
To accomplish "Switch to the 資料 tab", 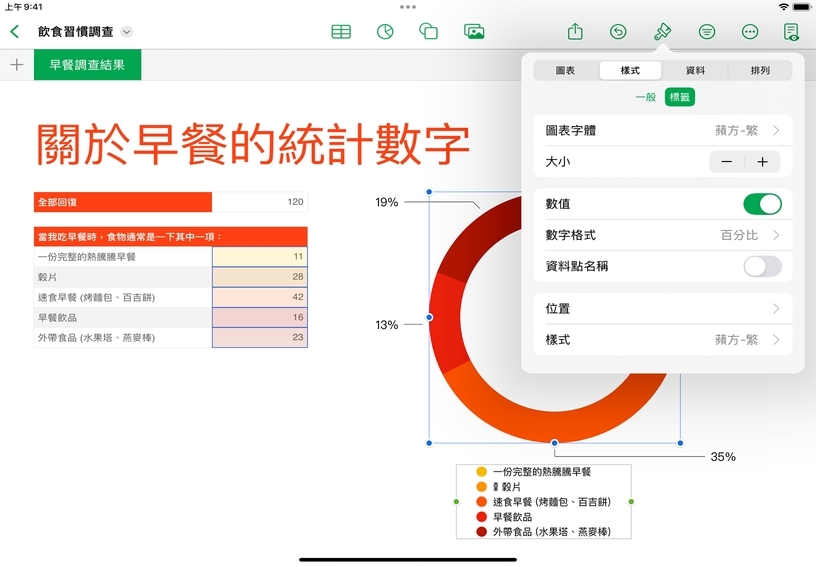I will [x=695, y=71].
